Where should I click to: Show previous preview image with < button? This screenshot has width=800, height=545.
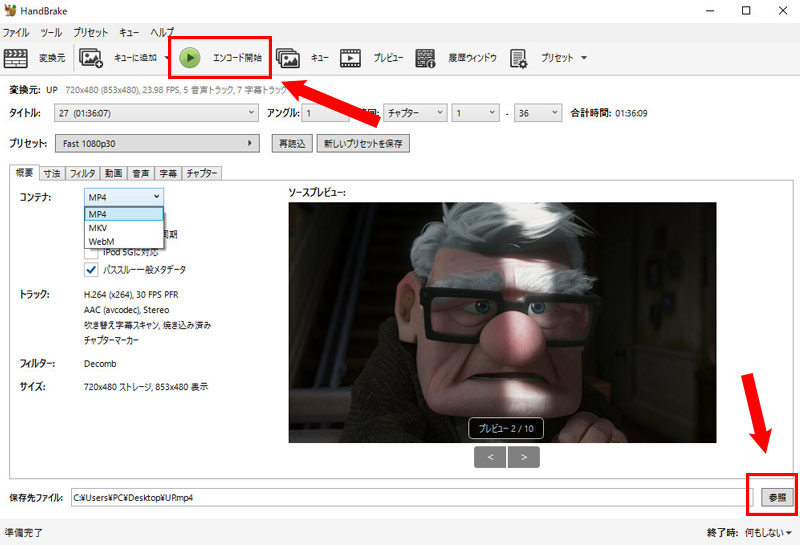(490, 457)
